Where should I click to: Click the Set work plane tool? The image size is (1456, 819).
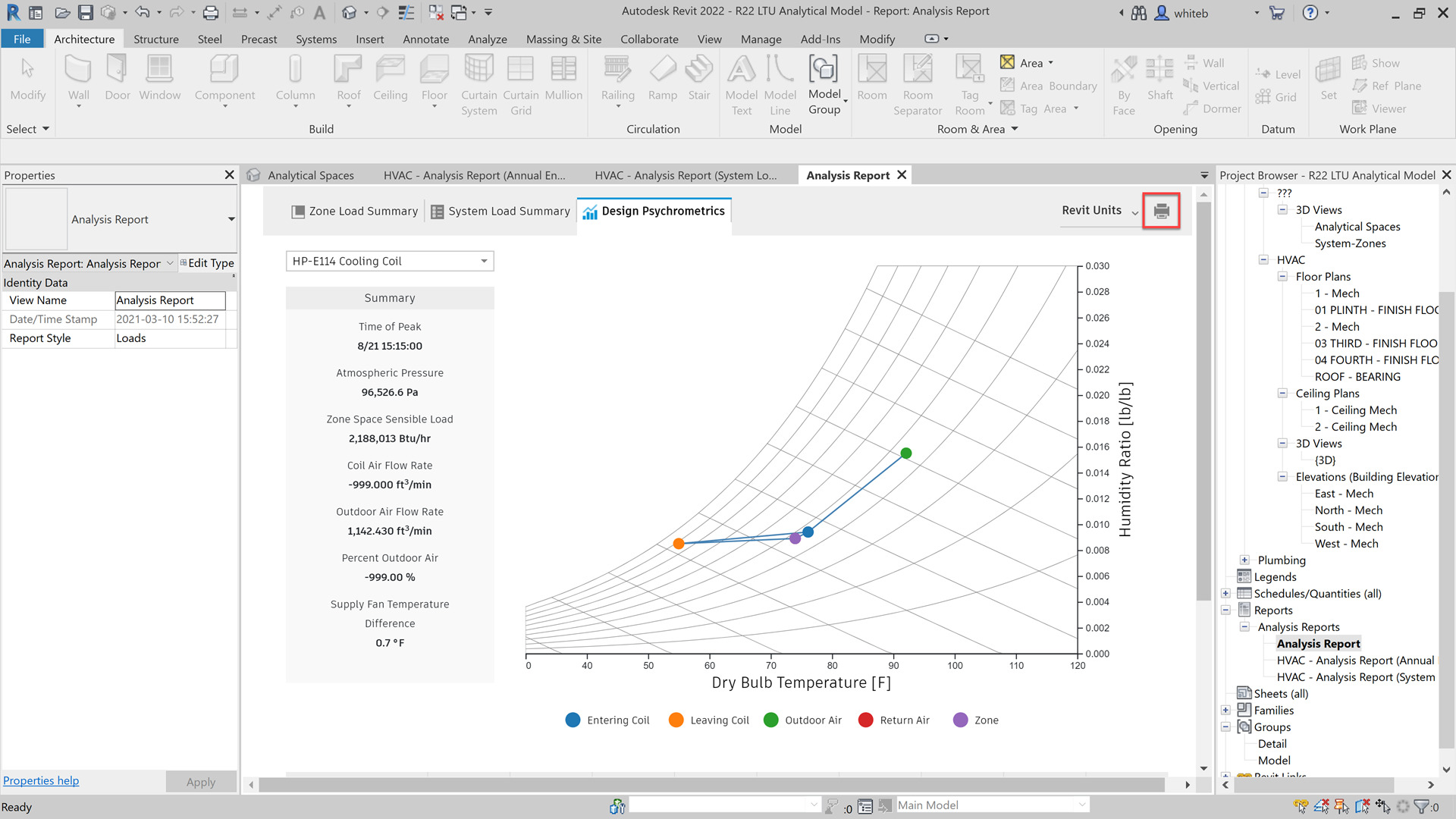[x=1328, y=79]
